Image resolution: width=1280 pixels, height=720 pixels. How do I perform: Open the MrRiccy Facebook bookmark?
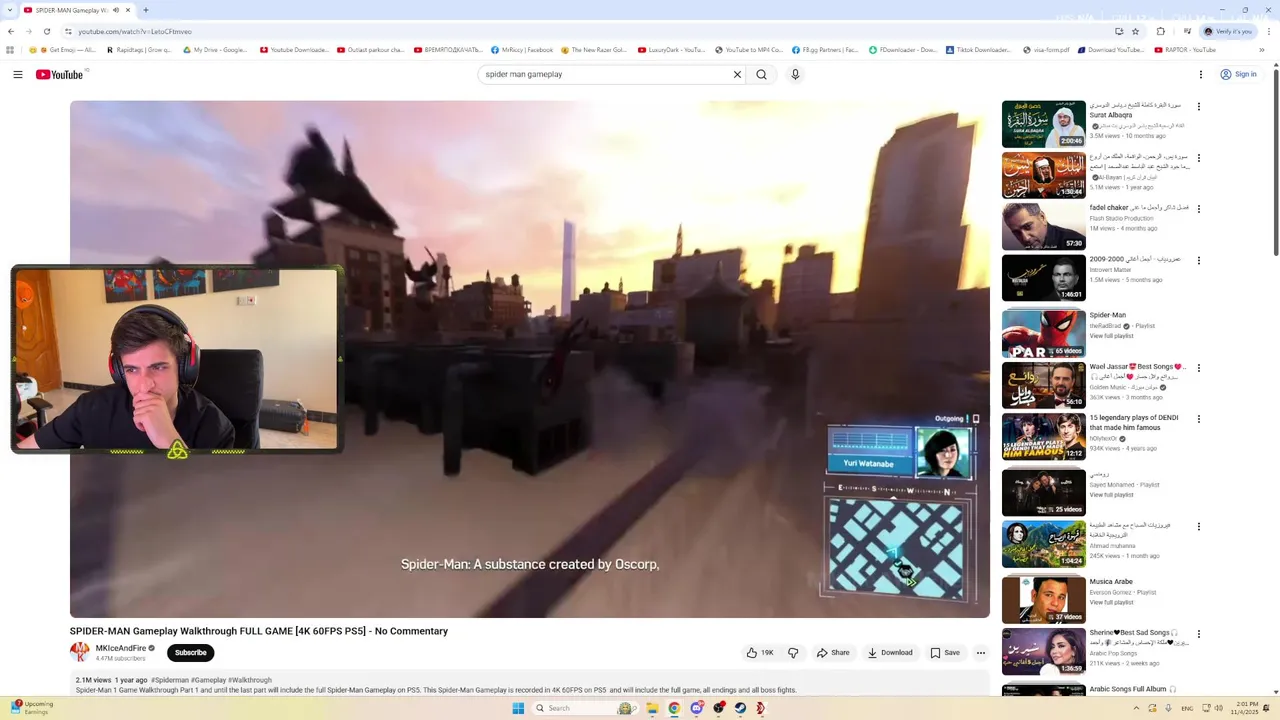click(522, 50)
